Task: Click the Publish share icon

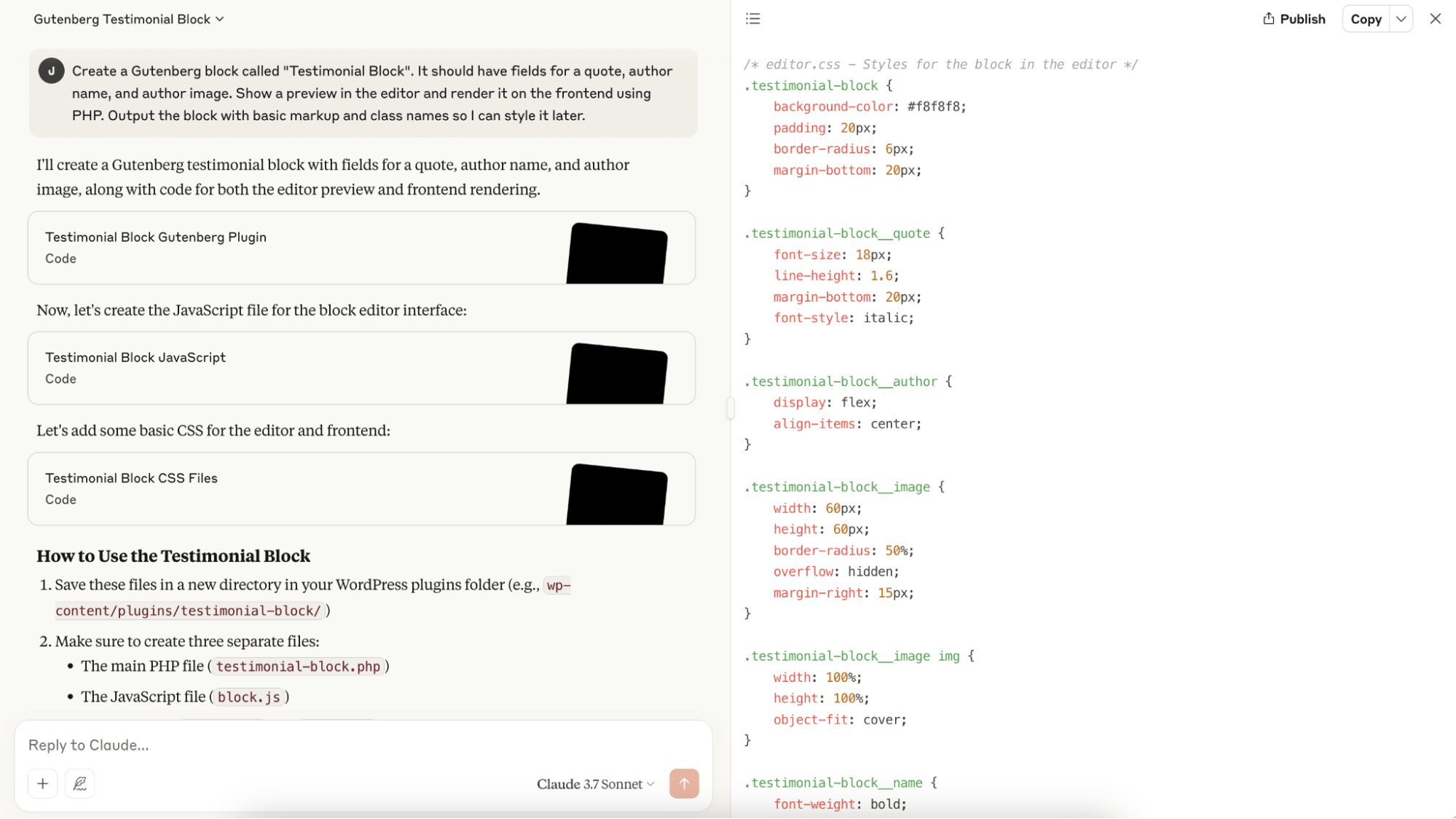Action: pos(1269,19)
